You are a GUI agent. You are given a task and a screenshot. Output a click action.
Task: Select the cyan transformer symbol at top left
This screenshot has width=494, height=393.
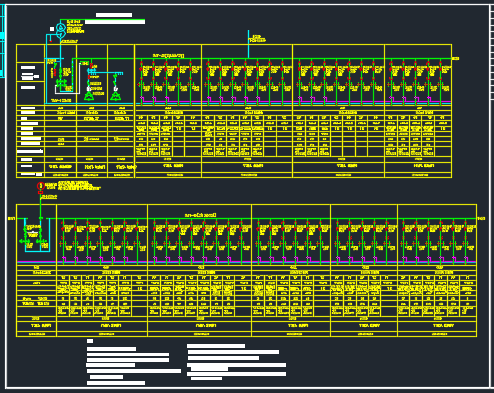pos(60,30)
